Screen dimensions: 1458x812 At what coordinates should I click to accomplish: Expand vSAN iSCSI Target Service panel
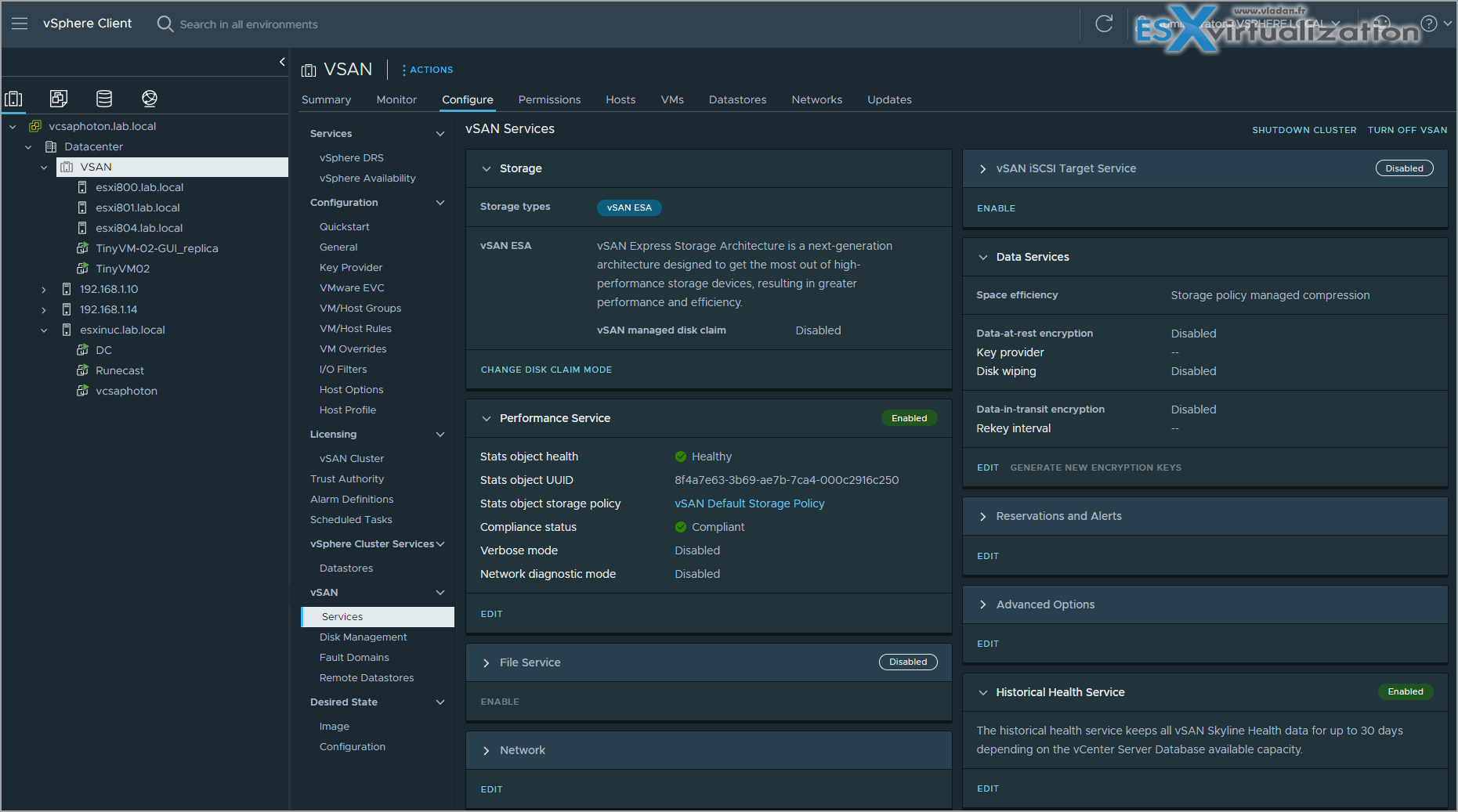(982, 168)
